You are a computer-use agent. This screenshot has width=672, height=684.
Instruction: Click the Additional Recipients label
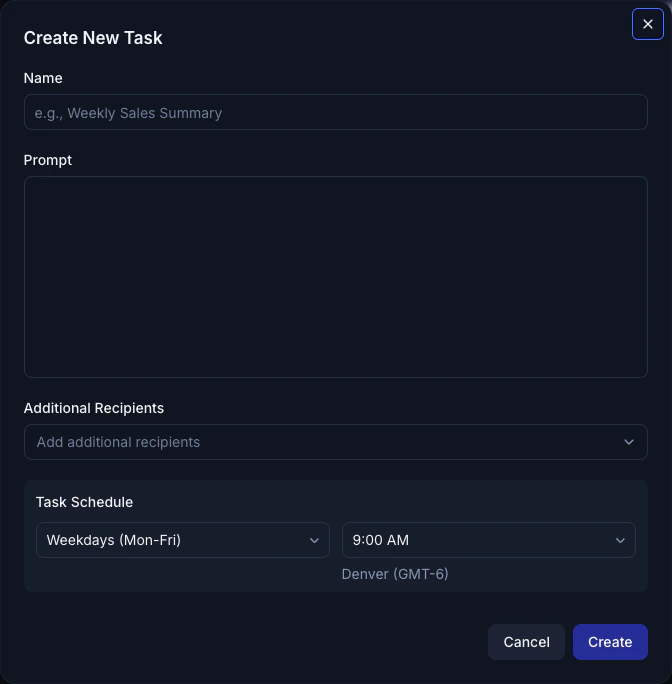point(94,408)
